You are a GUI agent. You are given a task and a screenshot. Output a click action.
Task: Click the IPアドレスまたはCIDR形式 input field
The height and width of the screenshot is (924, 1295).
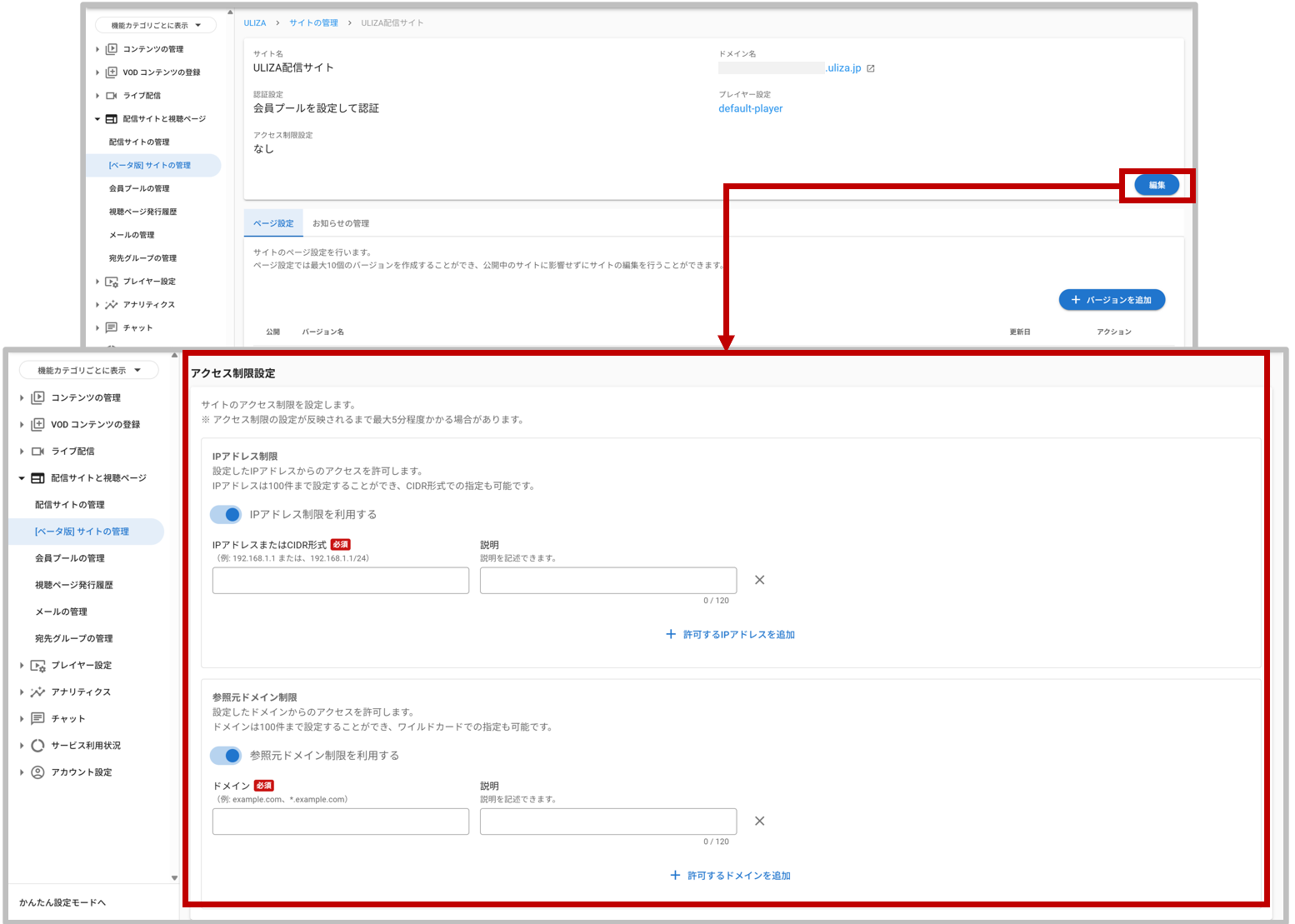pyautogui.click(x=340, y=581)
